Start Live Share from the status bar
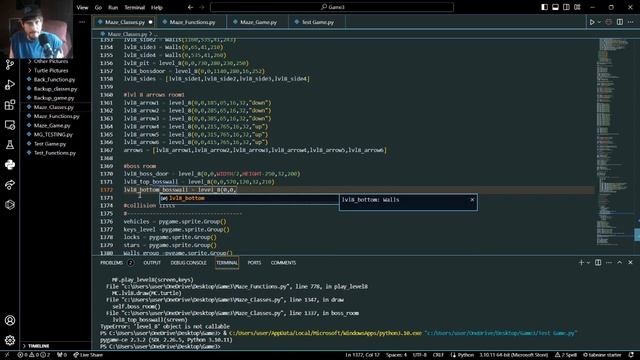 tap(88, 355)
